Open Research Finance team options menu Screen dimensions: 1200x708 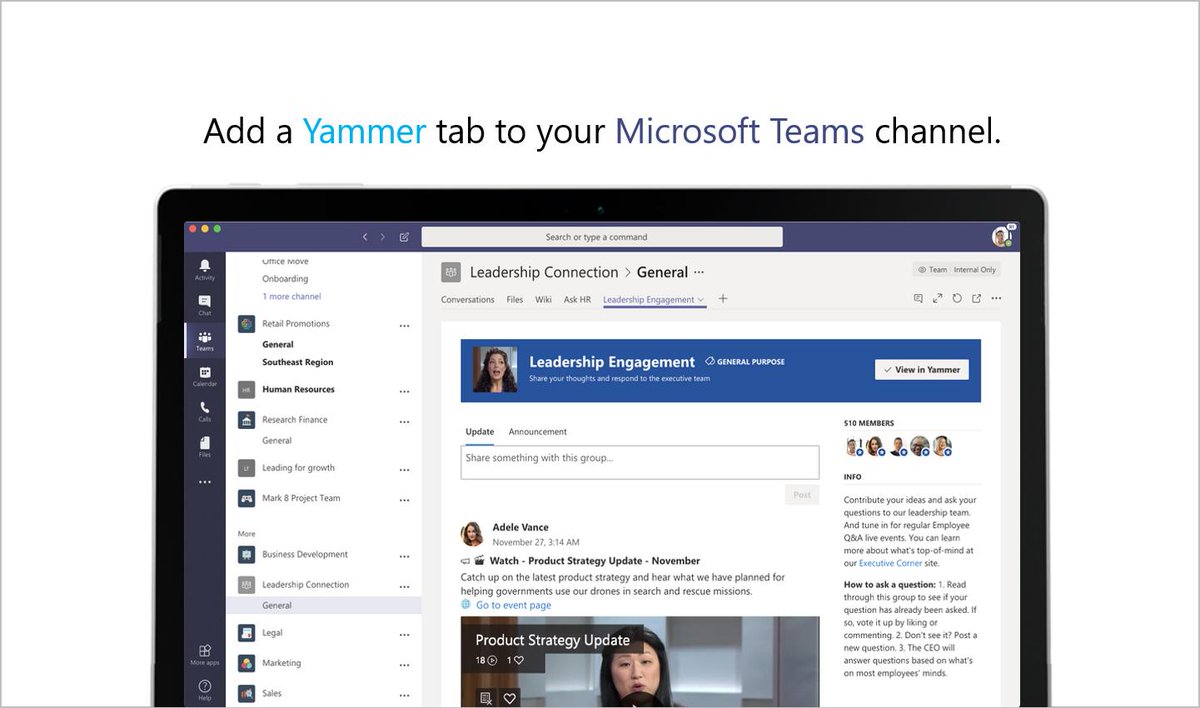tap(404, 421)
